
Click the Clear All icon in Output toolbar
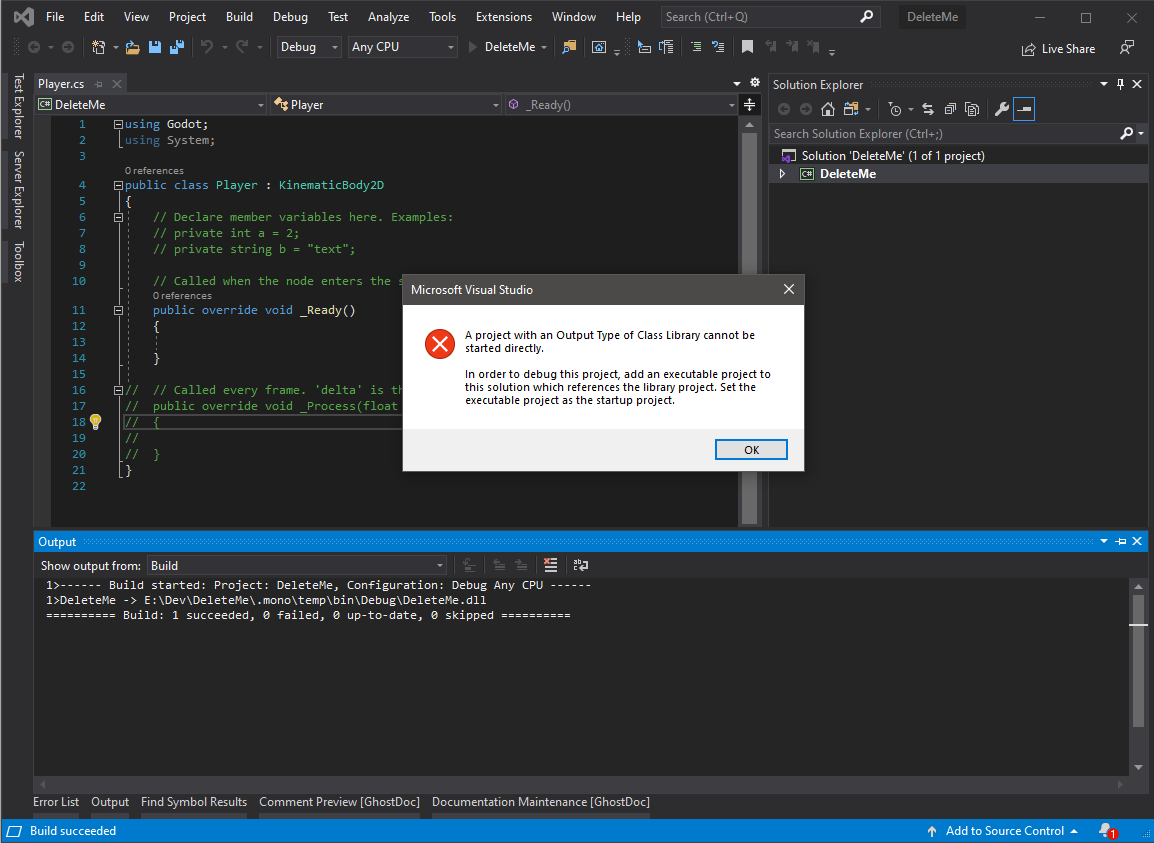(x=551, y=565)
